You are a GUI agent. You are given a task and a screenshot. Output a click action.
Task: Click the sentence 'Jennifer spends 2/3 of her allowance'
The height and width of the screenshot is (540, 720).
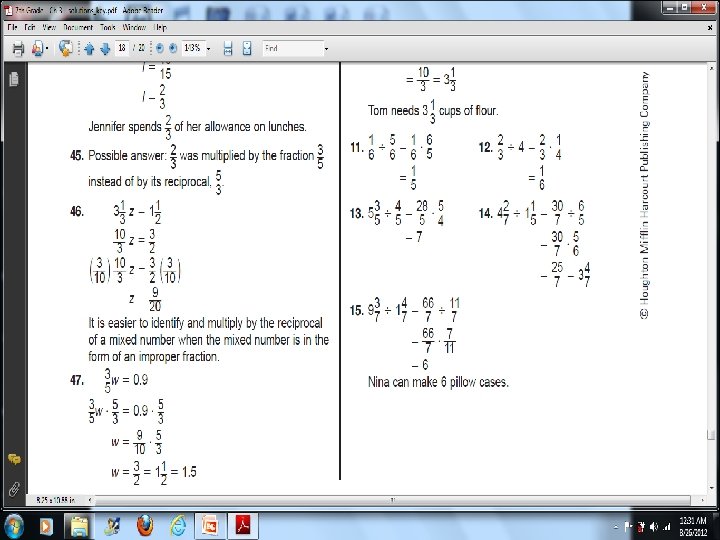[x=197, y=127]
